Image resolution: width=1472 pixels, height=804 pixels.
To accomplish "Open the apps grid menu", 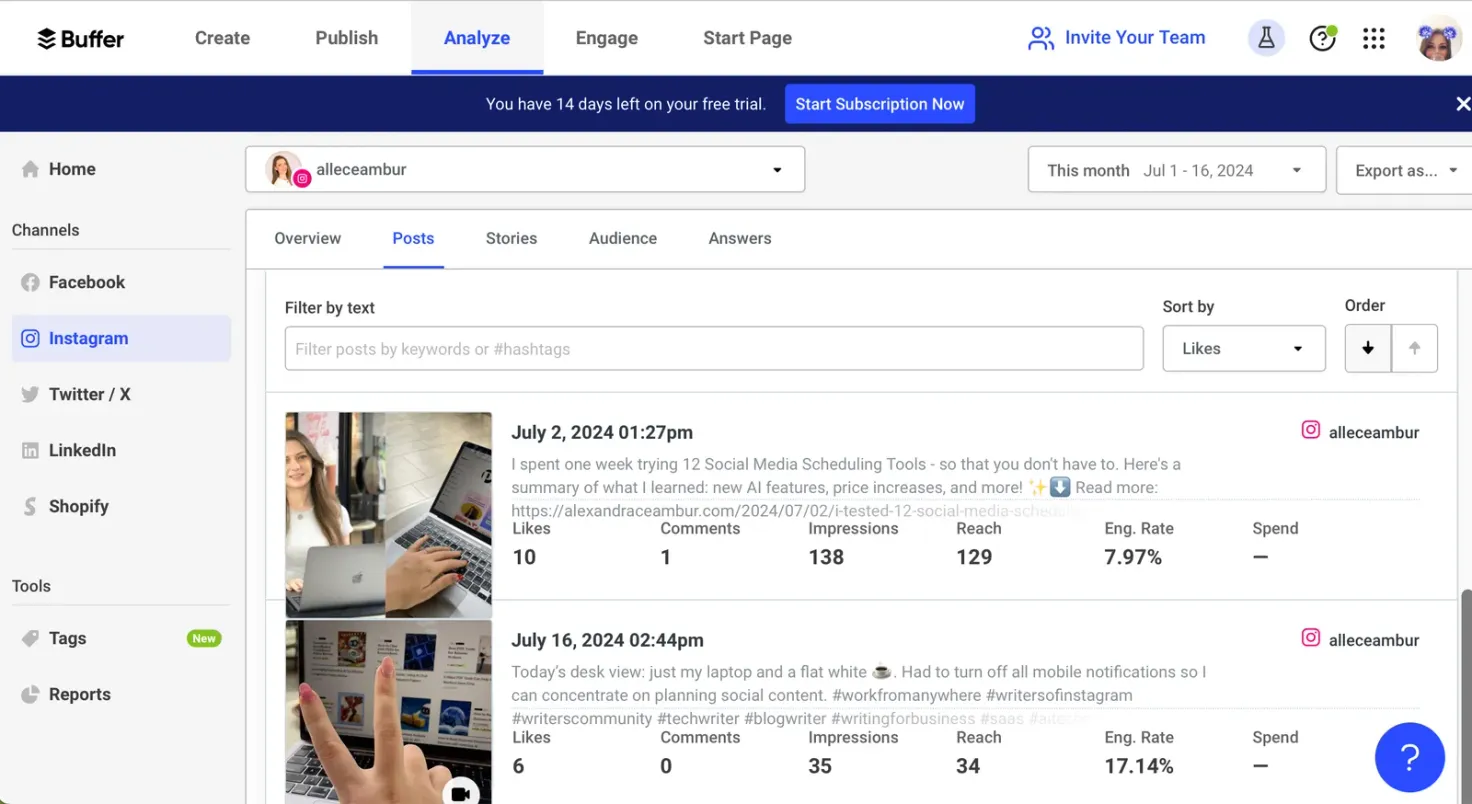I will [x=1374, y=38].
